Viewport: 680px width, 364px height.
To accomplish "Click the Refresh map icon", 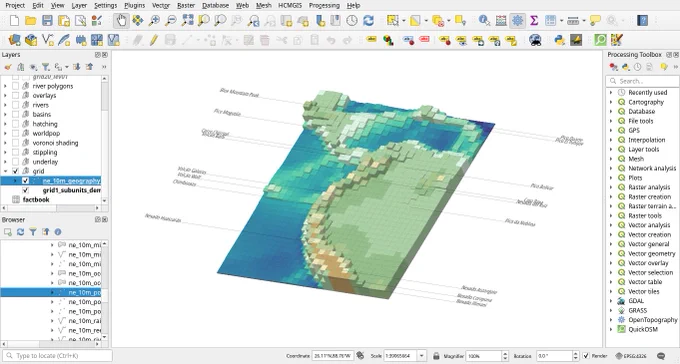I will pos(369,20).
